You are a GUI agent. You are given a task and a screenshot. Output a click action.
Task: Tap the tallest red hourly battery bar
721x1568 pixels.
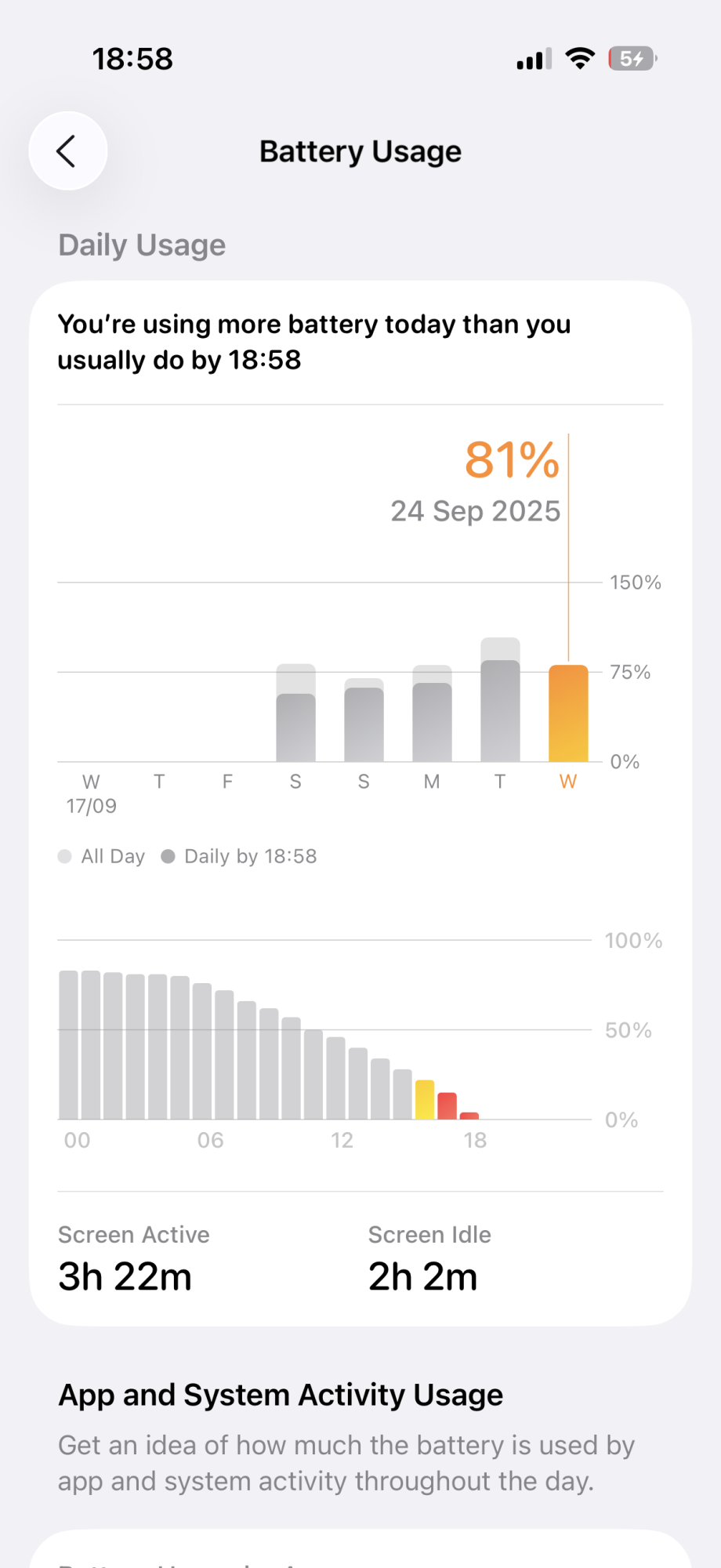click(x=447, y=1106)
